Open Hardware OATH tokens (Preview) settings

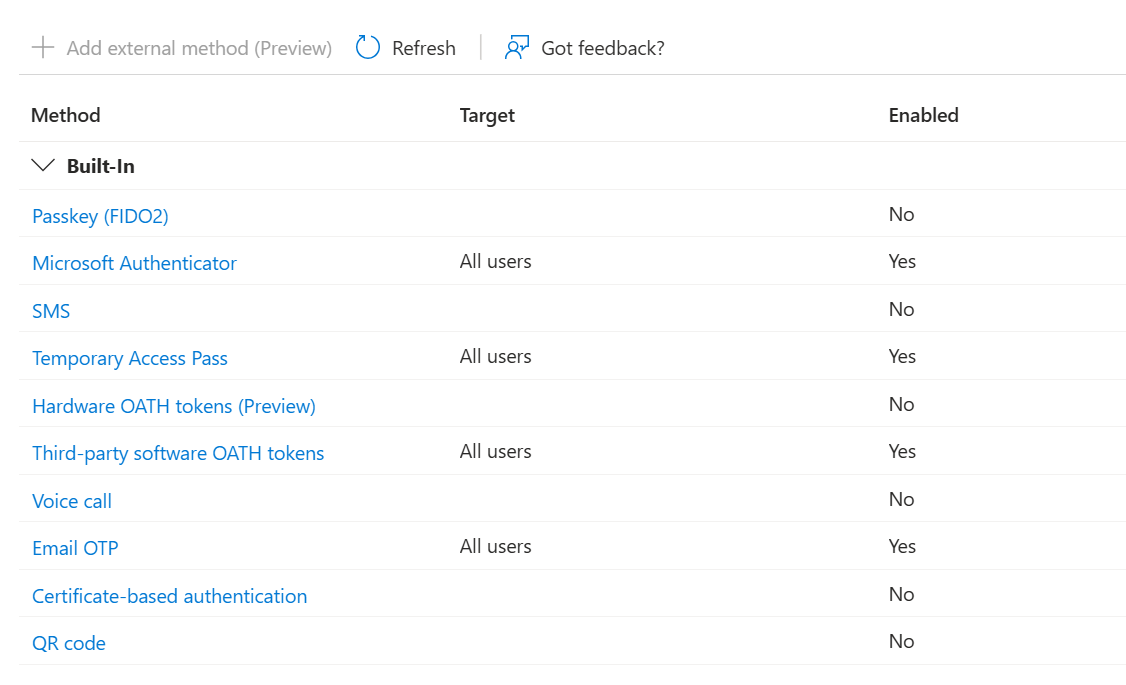coord(174,405)
